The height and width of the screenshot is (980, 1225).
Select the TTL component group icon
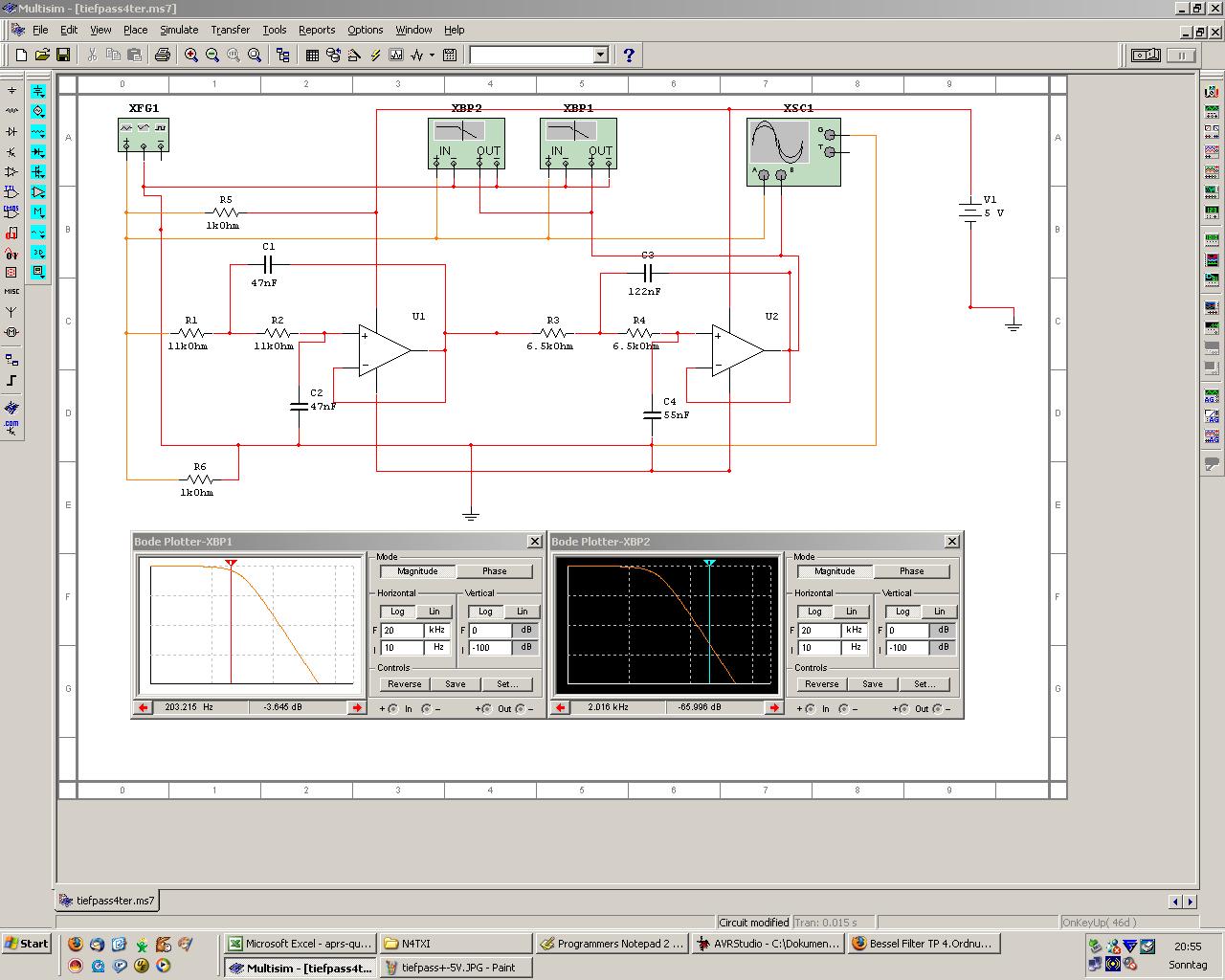coord(11,191)
